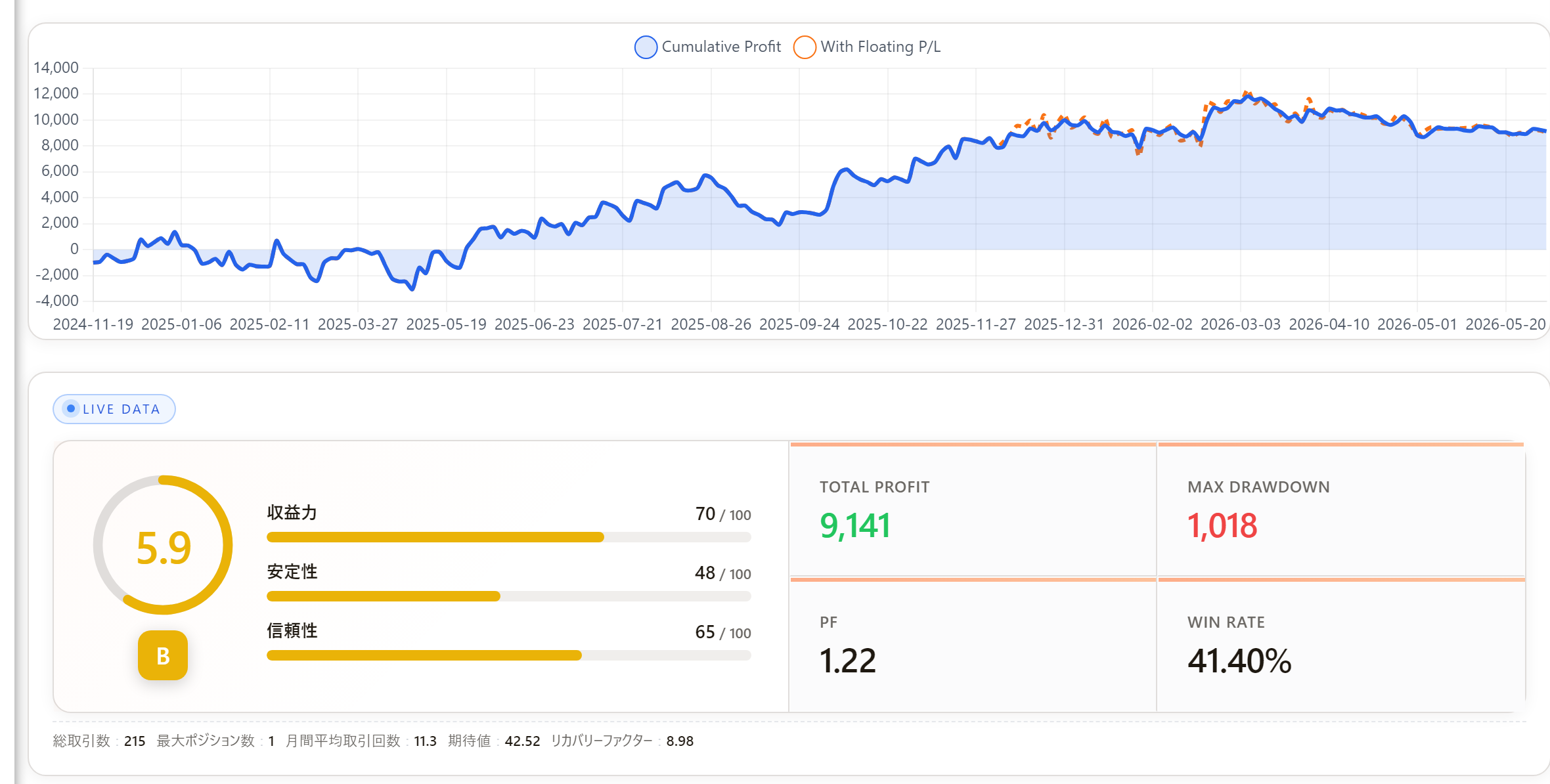Image resolution: width=1550 pixels, height=784 pixels.
Task: Click the 収益力 label
Action: [x=292, y=513]
